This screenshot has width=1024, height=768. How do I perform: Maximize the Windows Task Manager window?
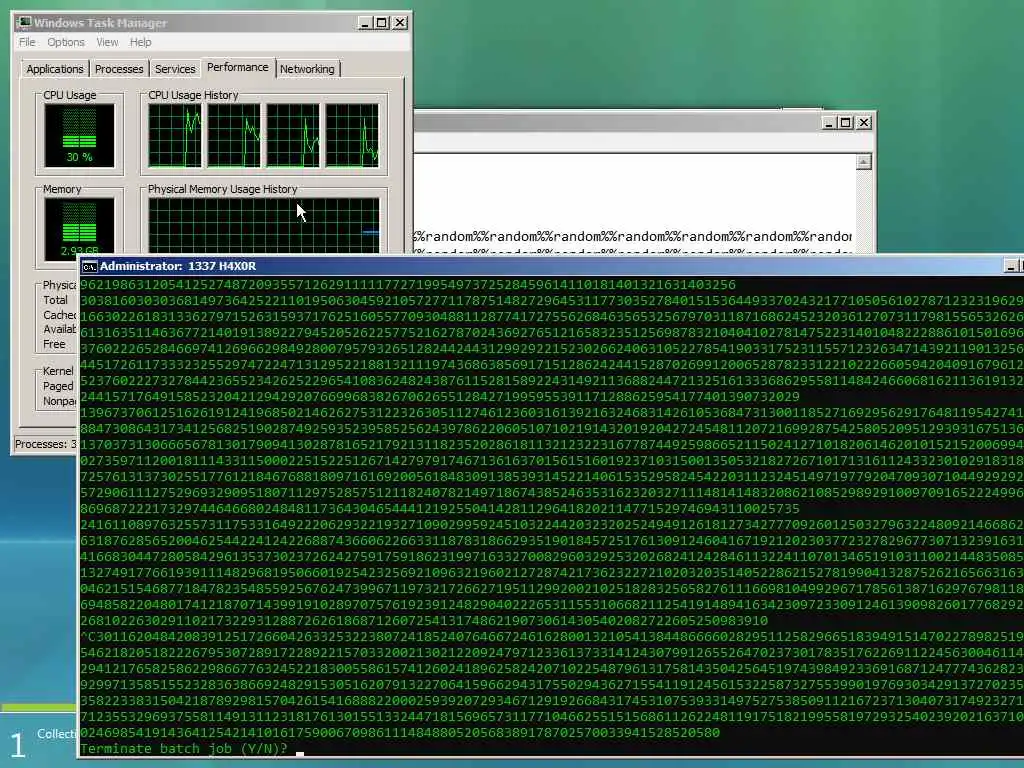click(383, 23)
